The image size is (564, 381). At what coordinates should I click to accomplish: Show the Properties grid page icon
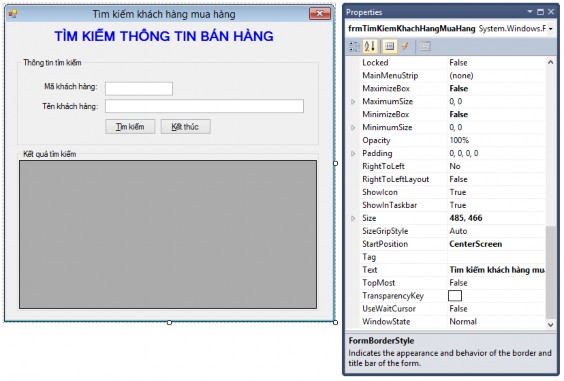[390, 46]
